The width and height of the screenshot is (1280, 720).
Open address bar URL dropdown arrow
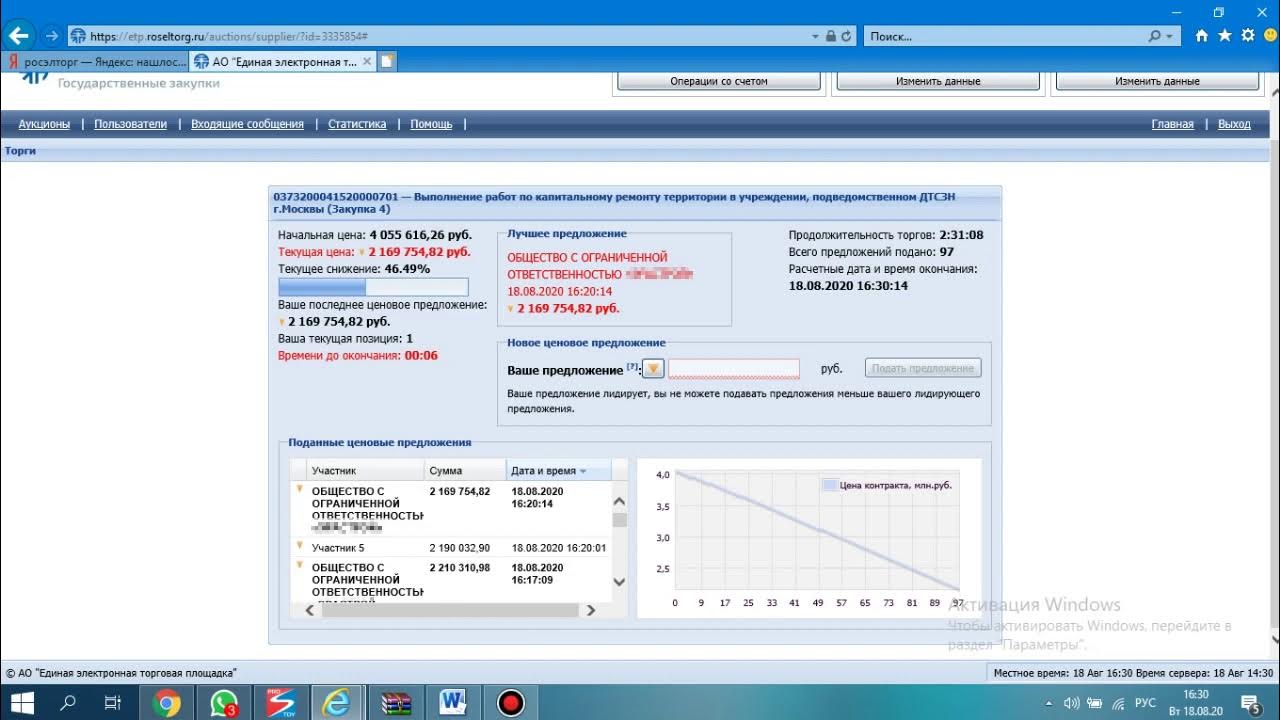pyautogui.click(x=816, y=36)
